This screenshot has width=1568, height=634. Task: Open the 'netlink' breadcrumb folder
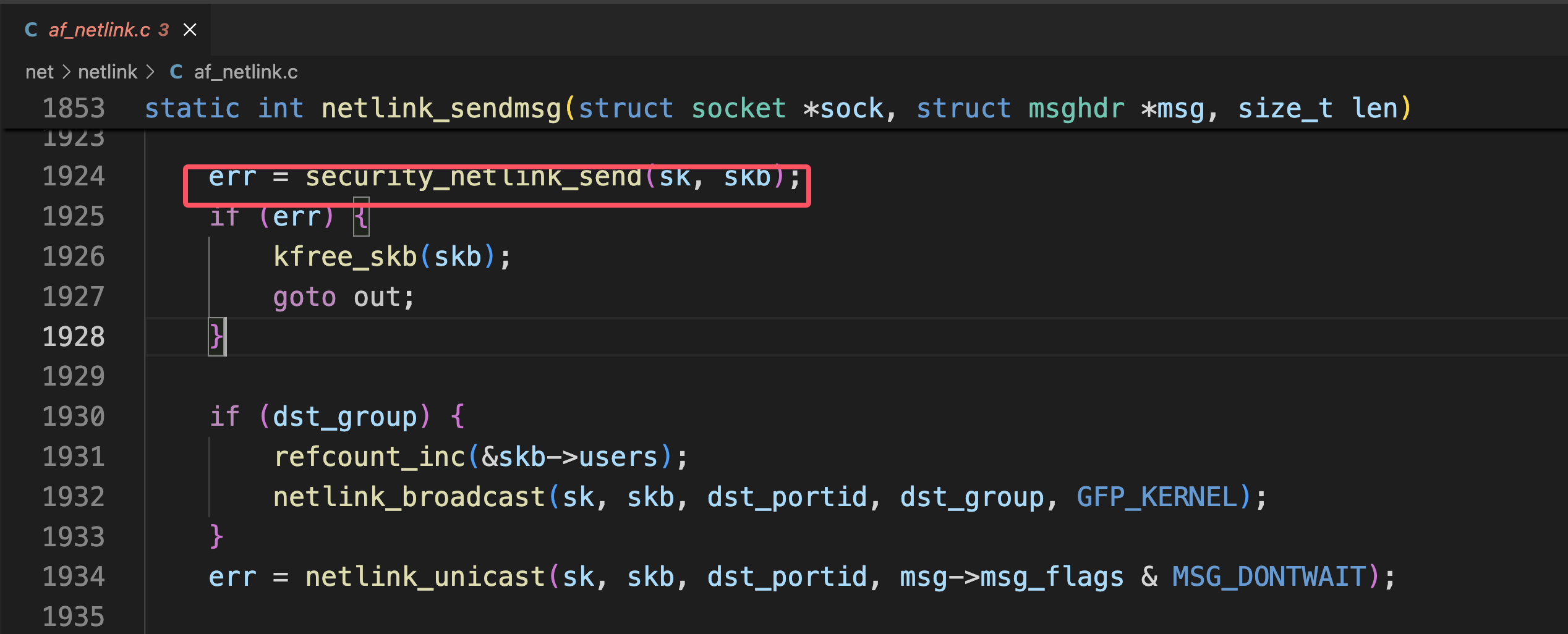point(108,72)
